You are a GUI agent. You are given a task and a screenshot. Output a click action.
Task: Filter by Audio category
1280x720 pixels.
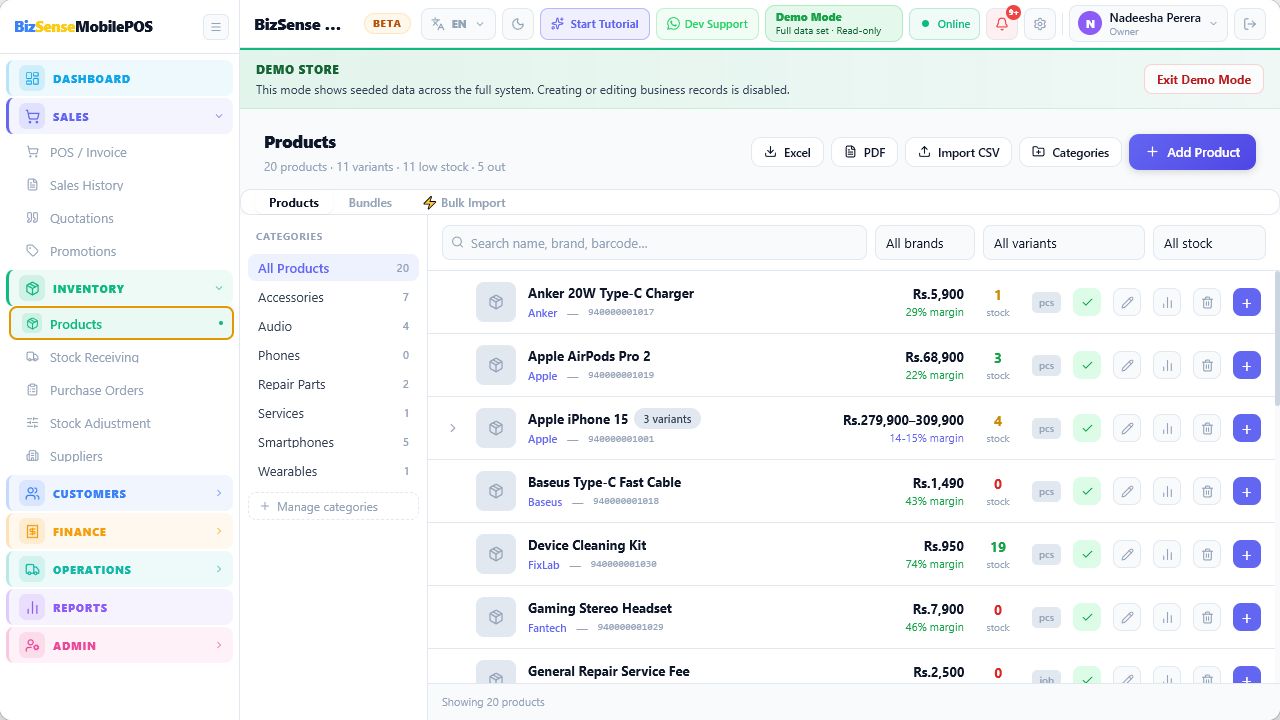333,326
